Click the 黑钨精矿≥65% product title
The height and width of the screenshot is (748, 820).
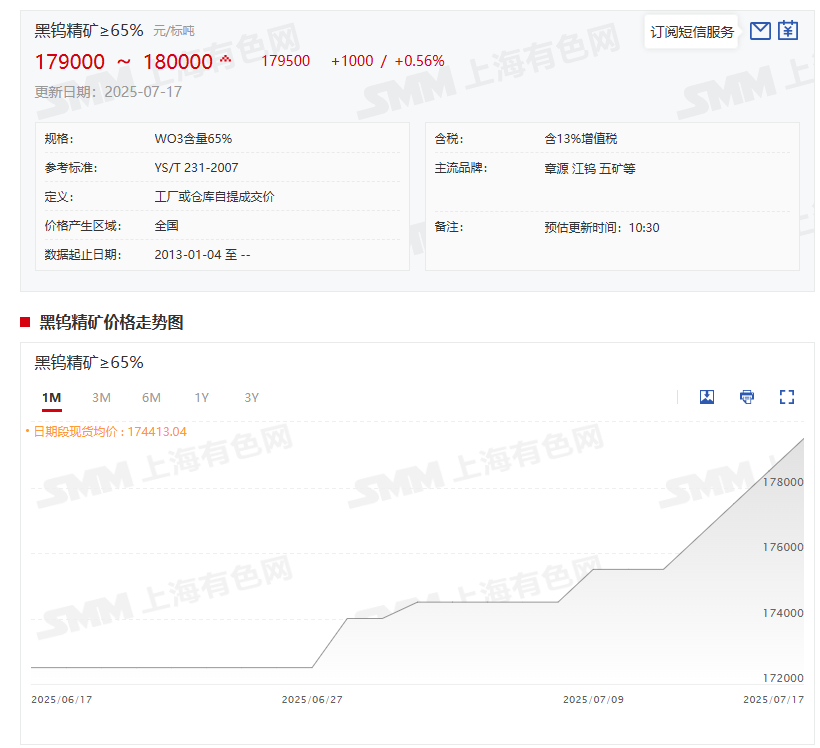[x=89, y=30]
